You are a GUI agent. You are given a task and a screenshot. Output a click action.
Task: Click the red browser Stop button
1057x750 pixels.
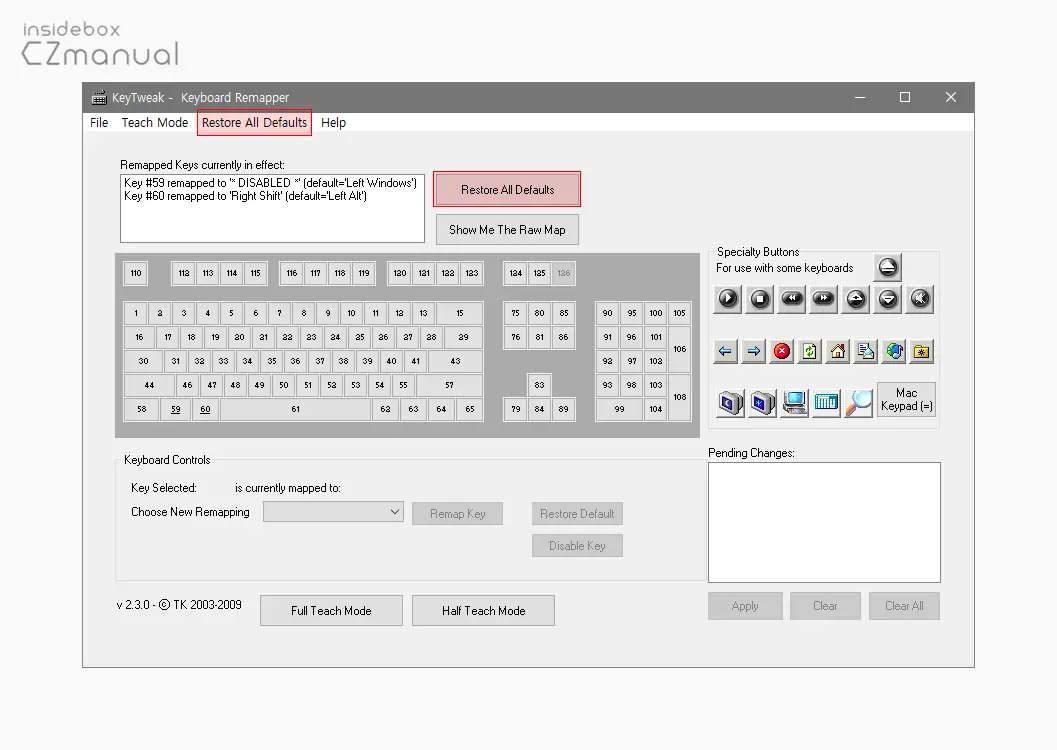[782, 351]
